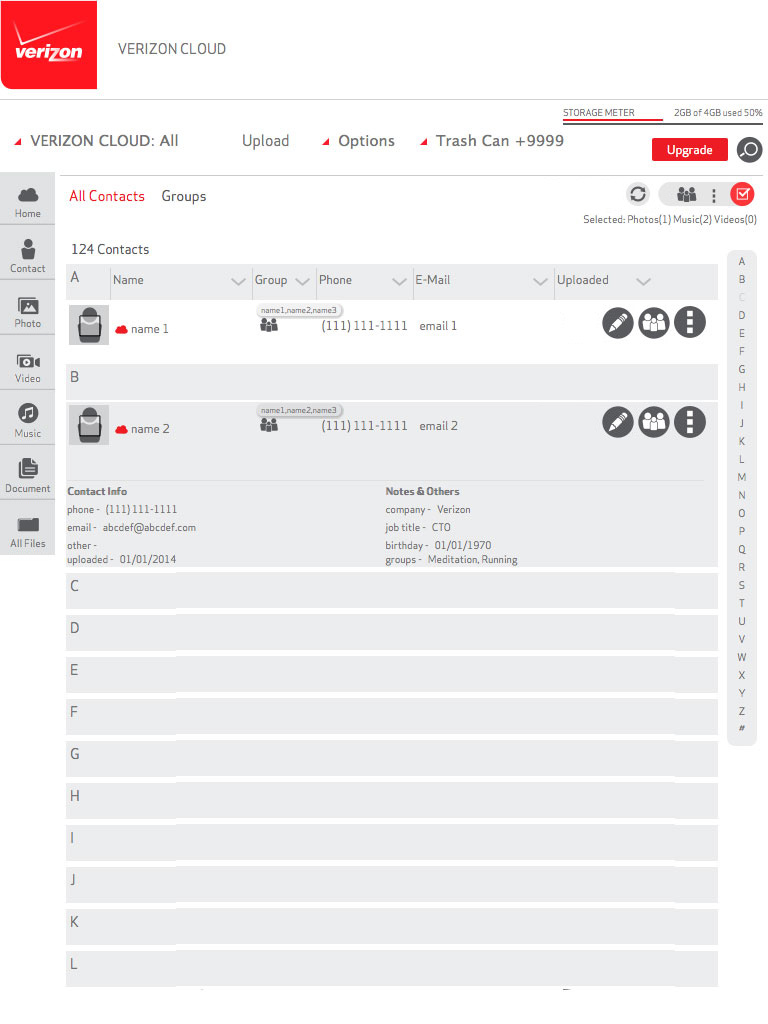The image size is (768, 1024).
Task: Open Video section in sidebar
Action: [x=28, y=367]
